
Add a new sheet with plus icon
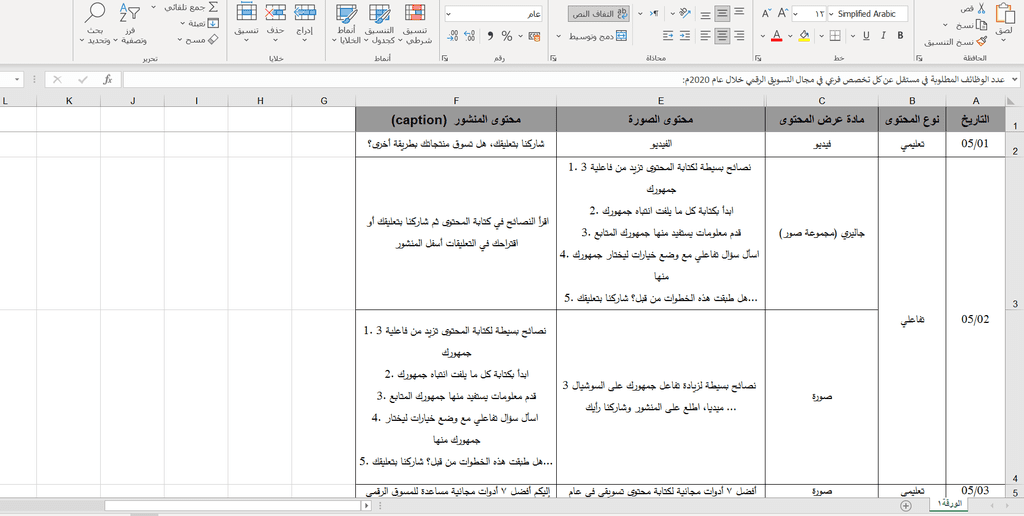(906, 506)
